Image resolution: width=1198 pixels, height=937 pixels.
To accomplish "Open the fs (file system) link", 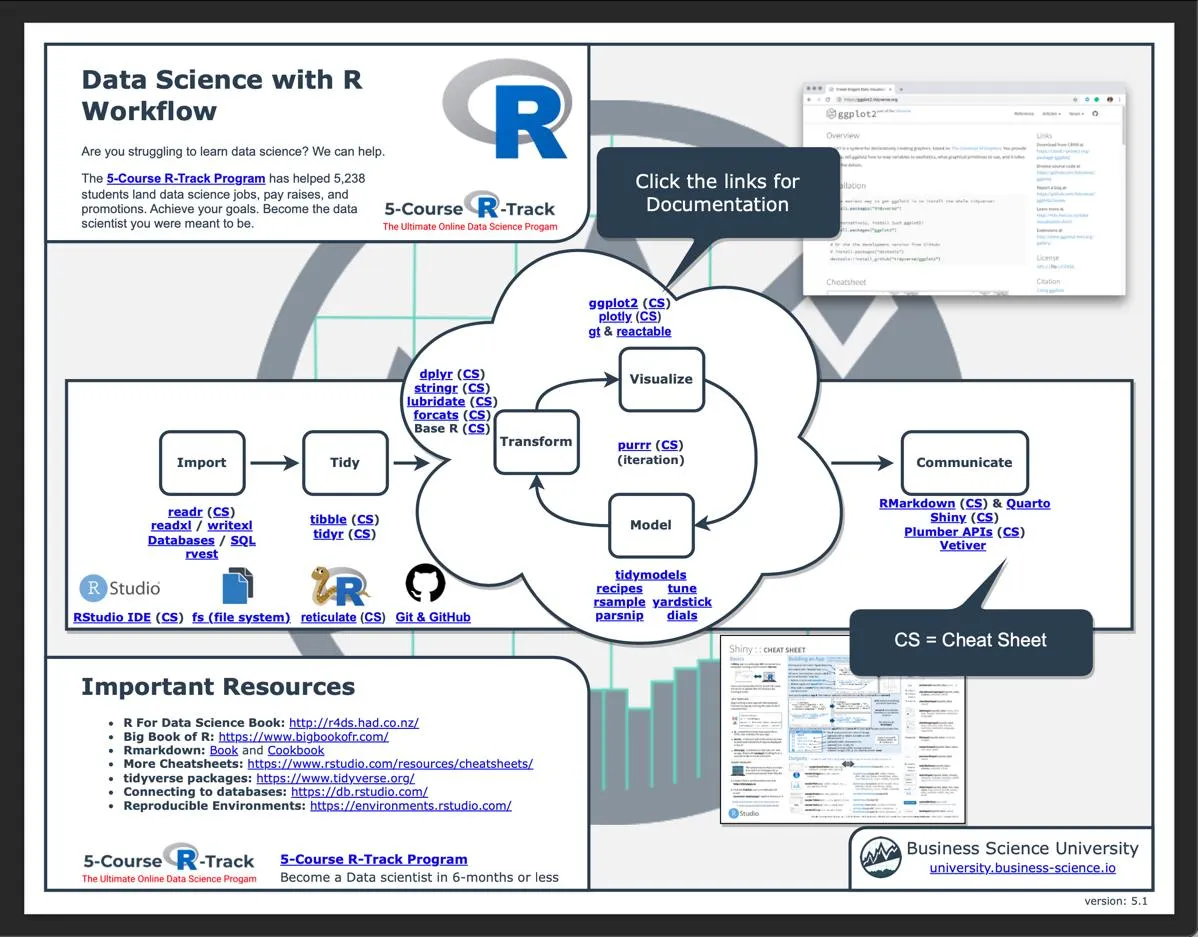I will coord(241,618).
